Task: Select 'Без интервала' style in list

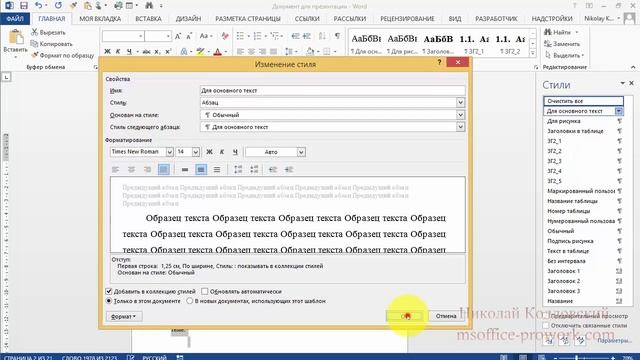Action: 583,261
